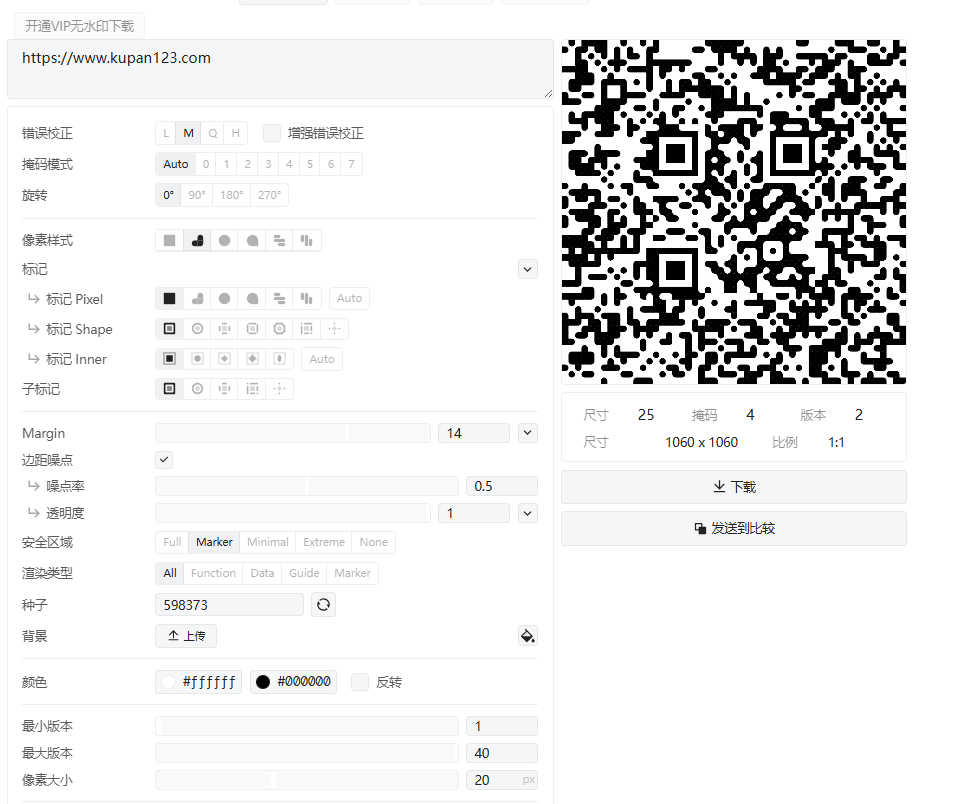Pick horizontal bars style in 像素样式 row

point(280,241)
